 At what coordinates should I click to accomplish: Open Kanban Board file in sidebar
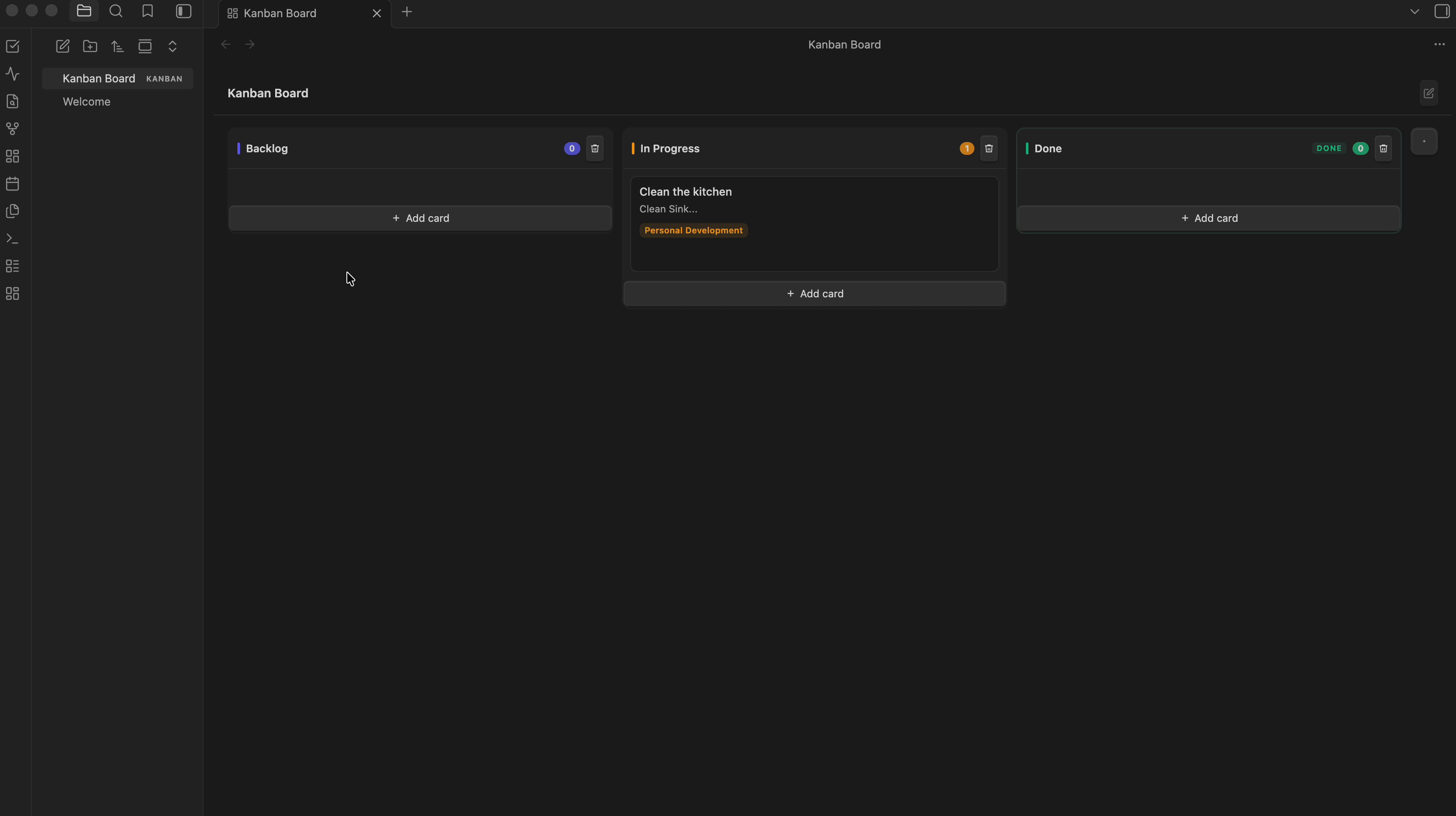[118, 79]
